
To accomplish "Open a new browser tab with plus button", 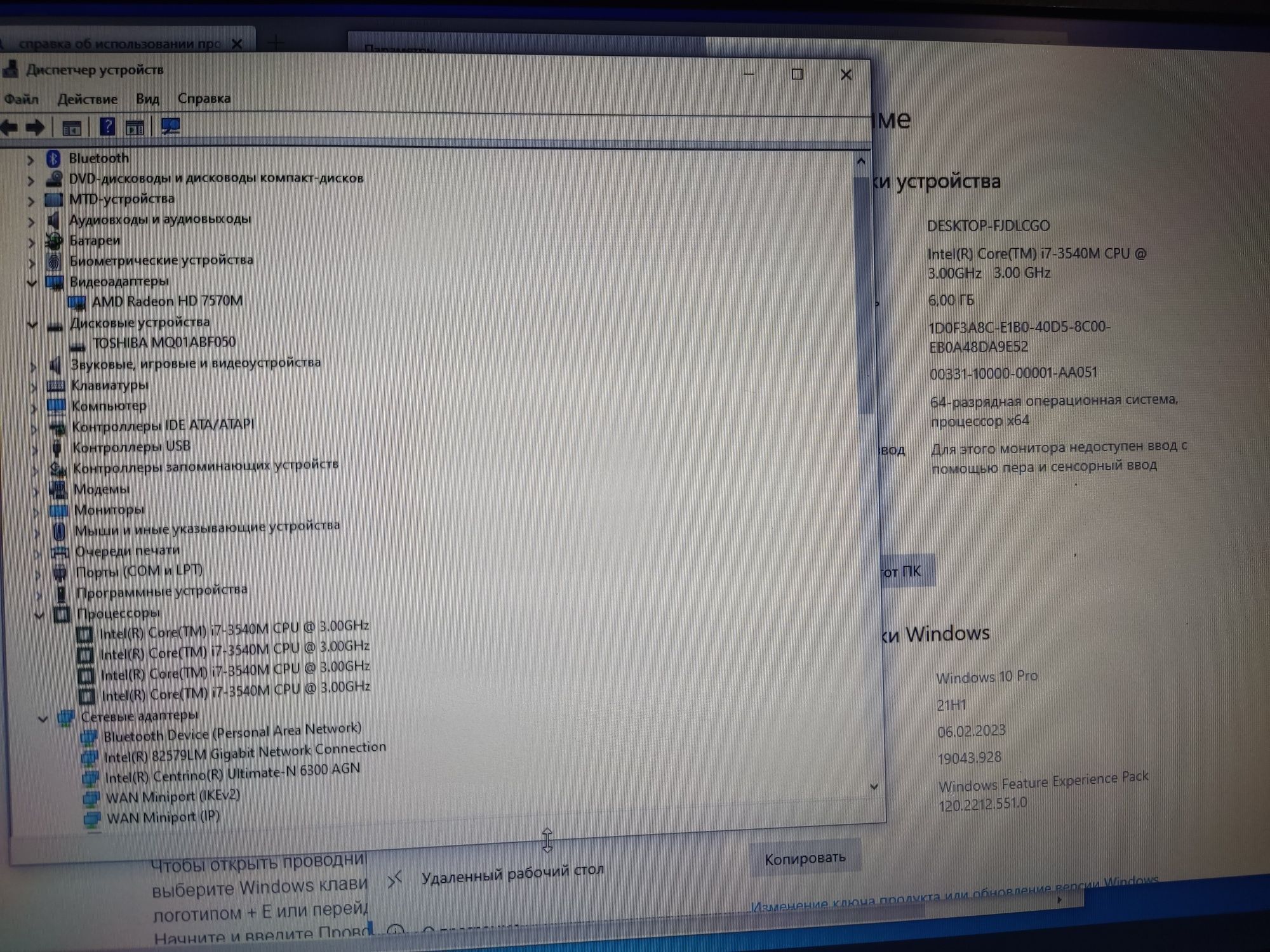I will (277, 43).
